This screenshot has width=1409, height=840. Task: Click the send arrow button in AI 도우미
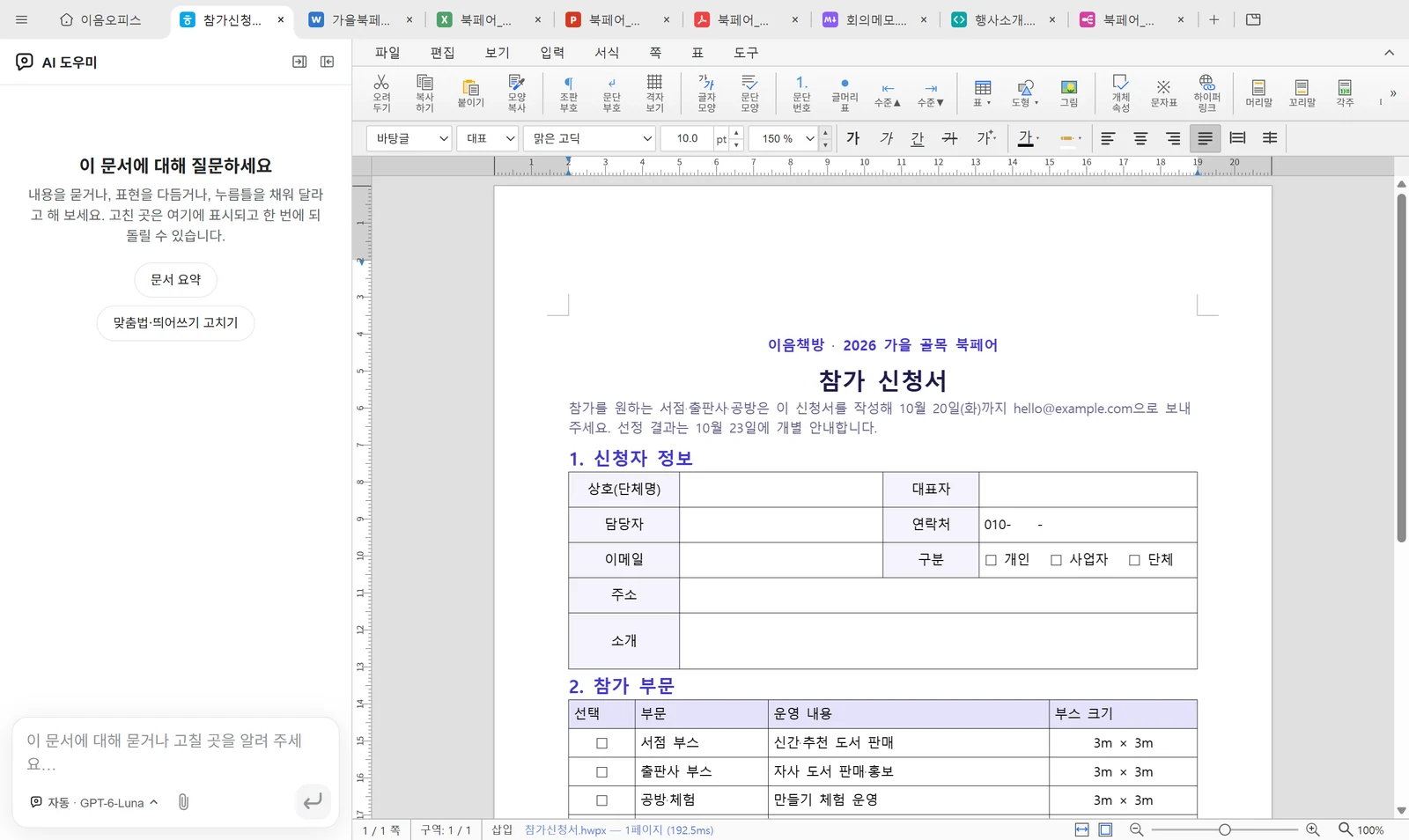(x=313, y=802)
